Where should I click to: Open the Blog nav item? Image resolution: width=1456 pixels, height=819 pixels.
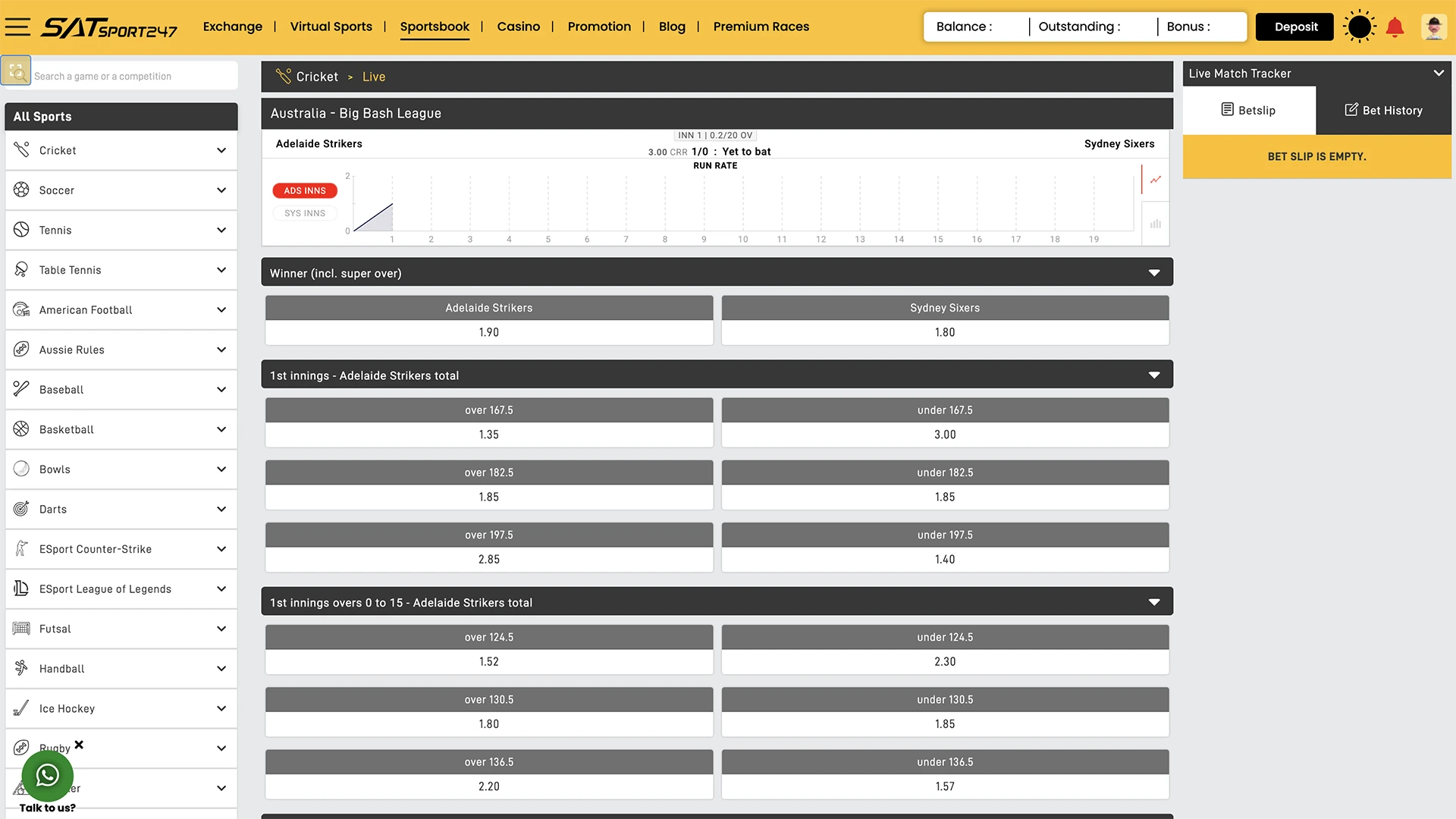[672, 27]
